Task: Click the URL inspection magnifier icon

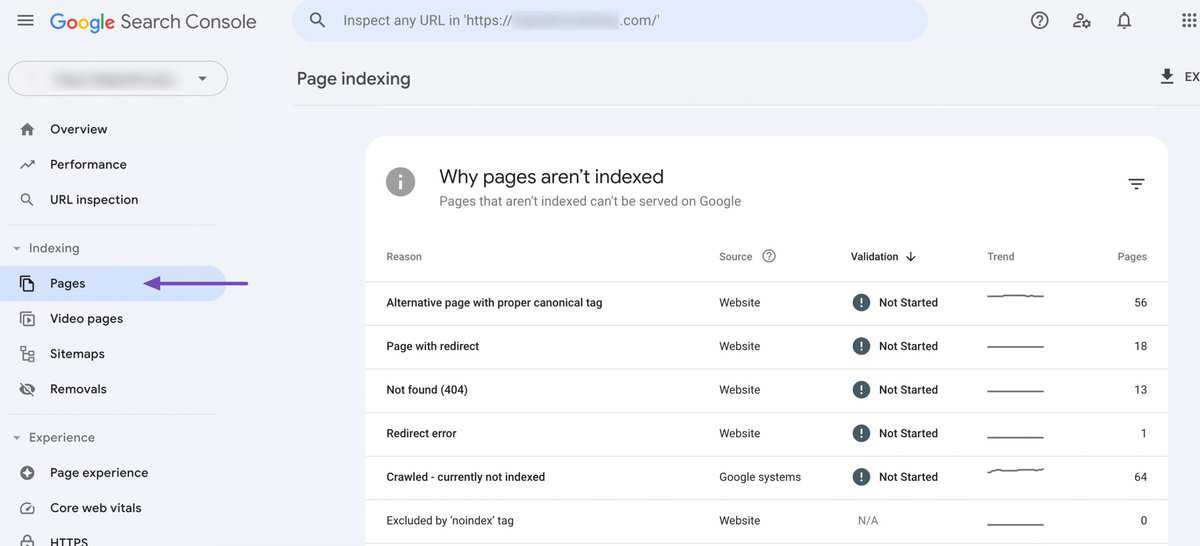Action: pos(27,200)
